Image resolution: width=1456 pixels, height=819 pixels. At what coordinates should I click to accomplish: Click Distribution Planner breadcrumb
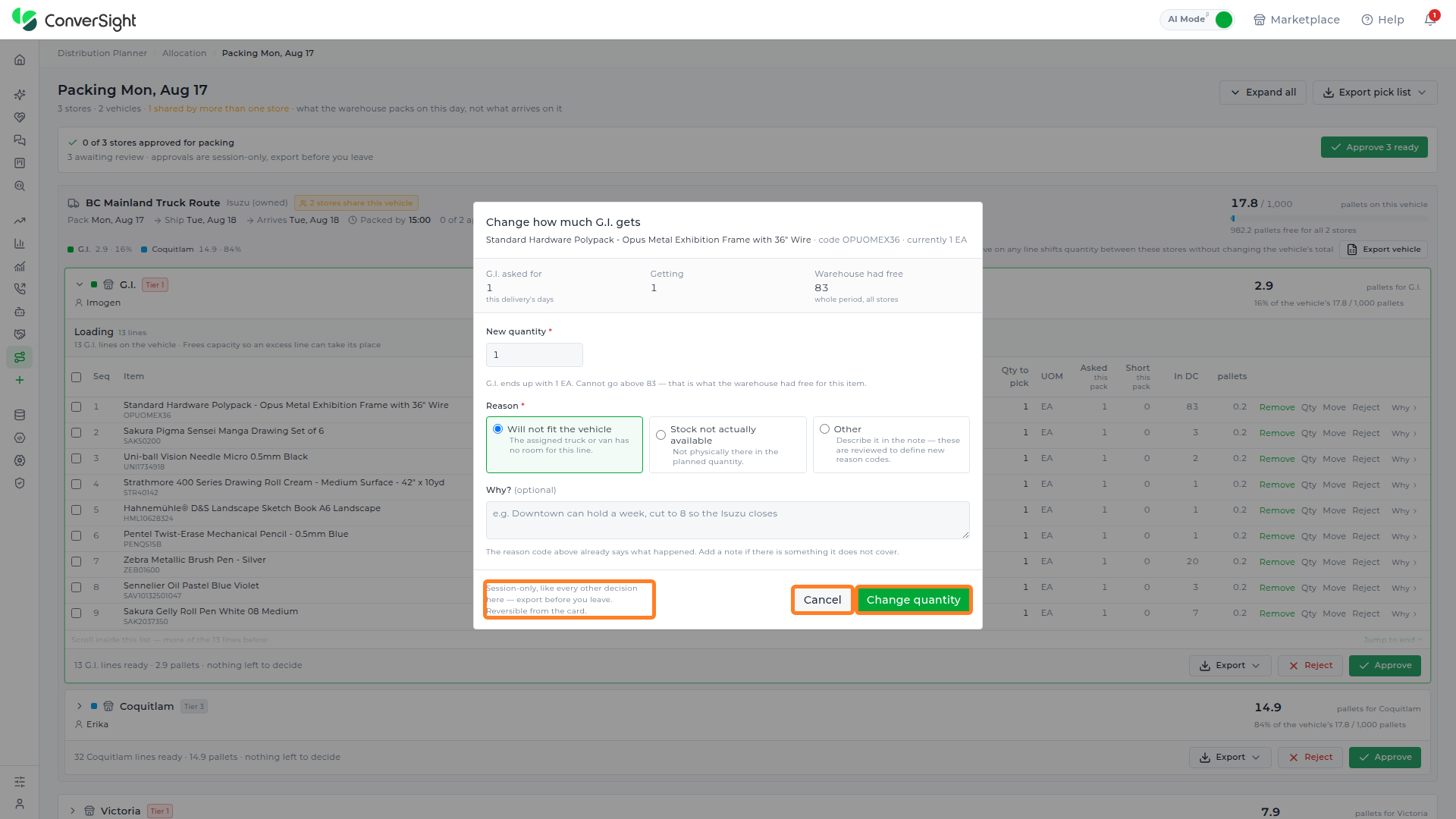click(102, 53)
